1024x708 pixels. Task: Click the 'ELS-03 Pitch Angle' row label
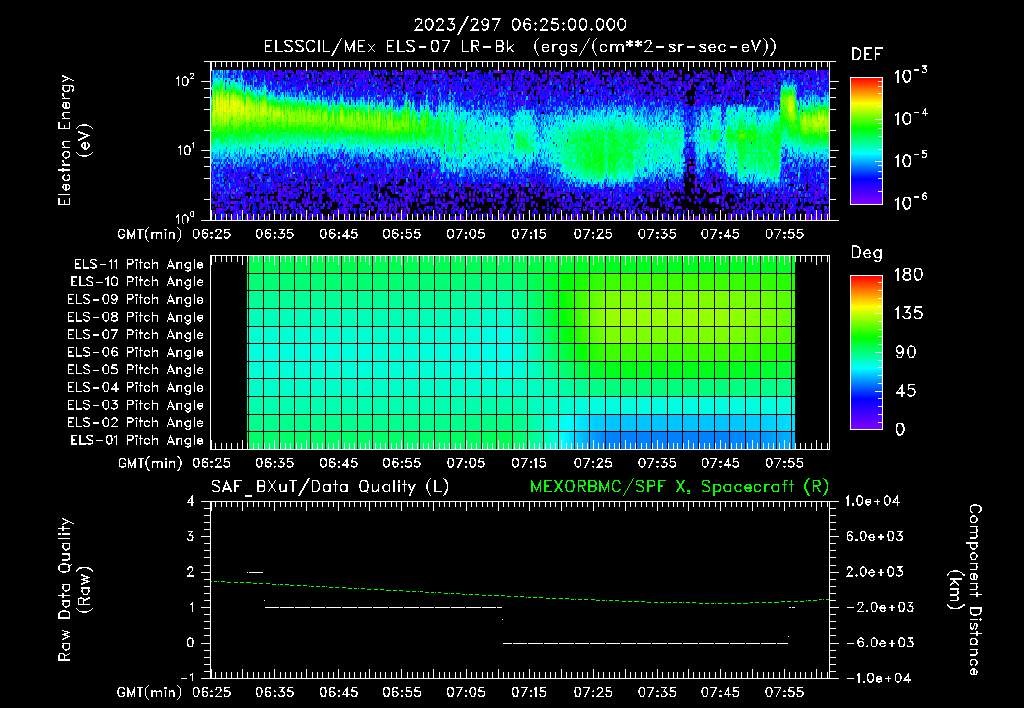click(135, 405)
